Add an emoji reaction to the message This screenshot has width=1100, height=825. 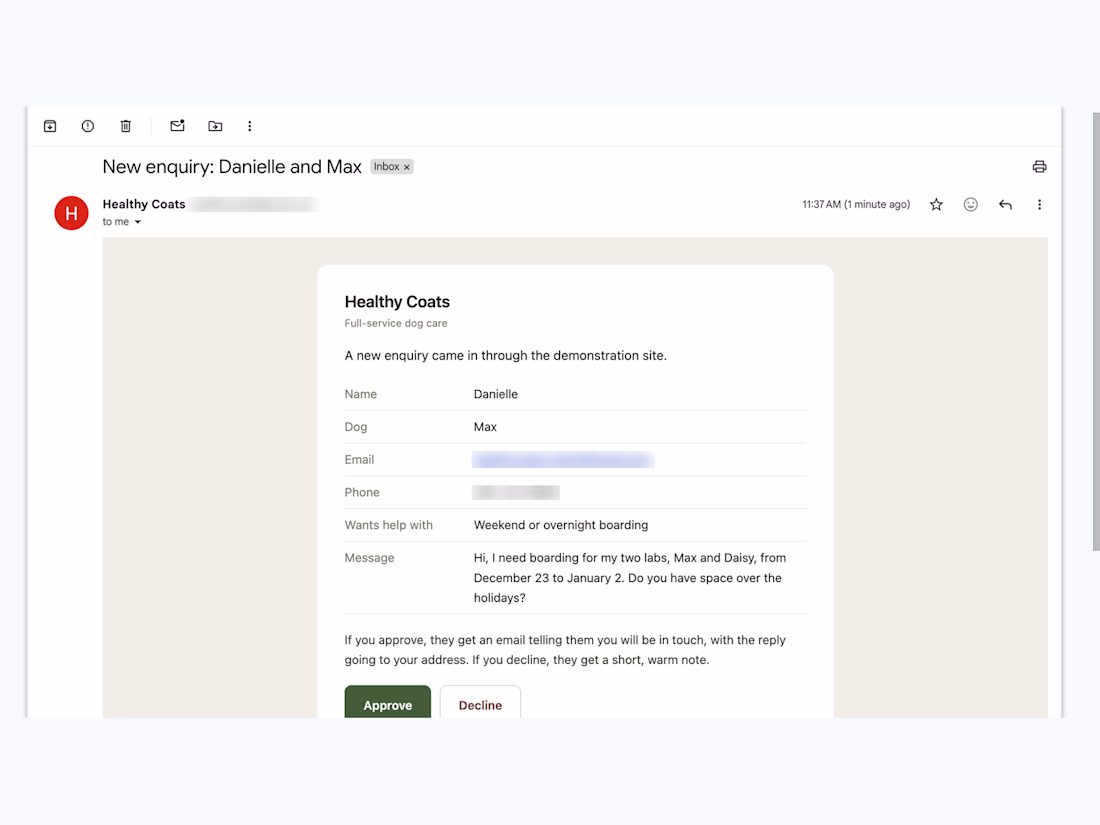click(x=970, y=205)
